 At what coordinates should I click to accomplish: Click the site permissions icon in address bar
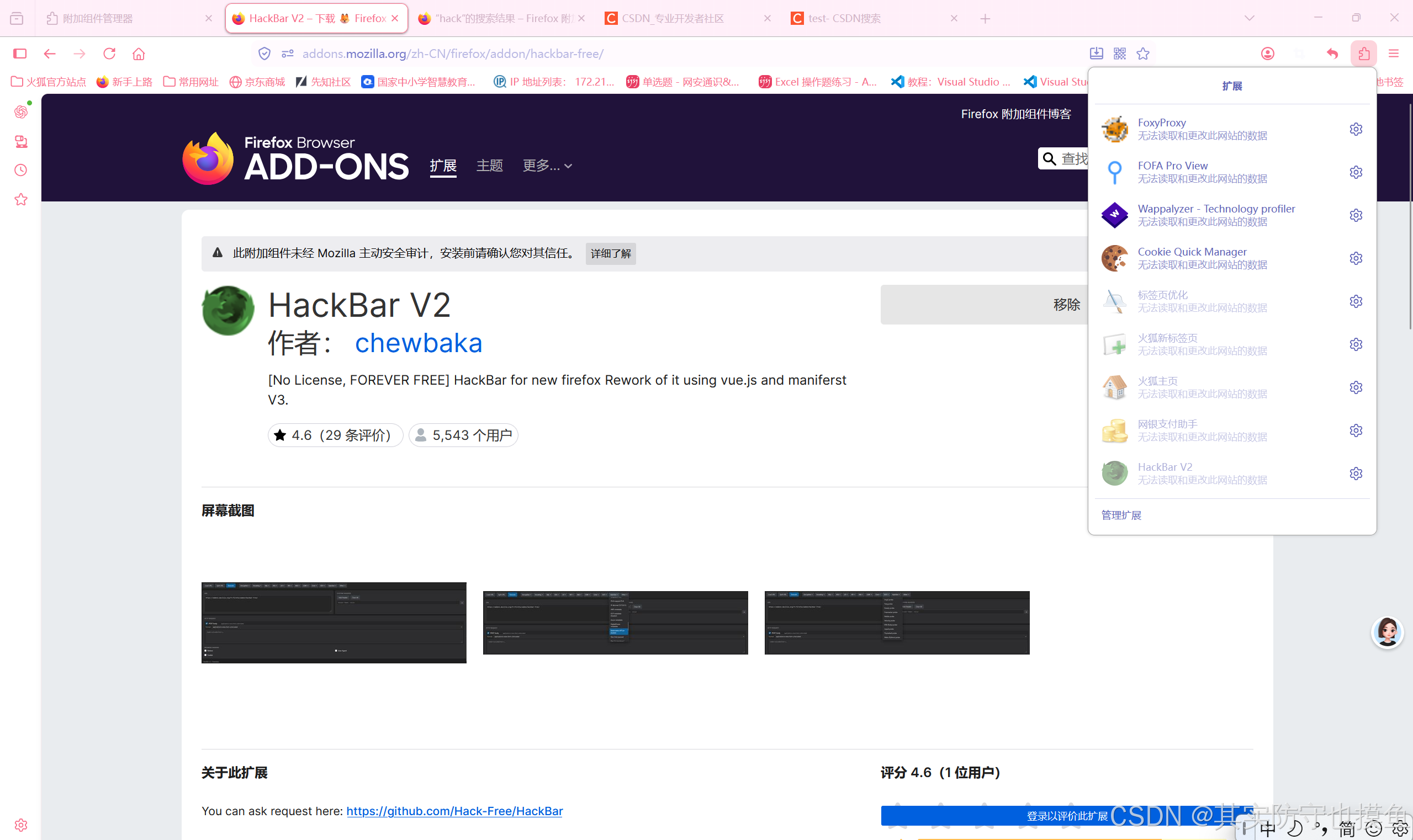tap(288, 54)
